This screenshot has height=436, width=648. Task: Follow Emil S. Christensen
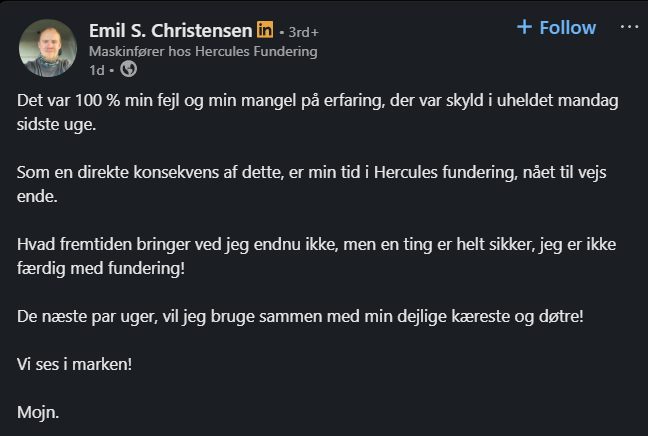[x=556, y=28]
